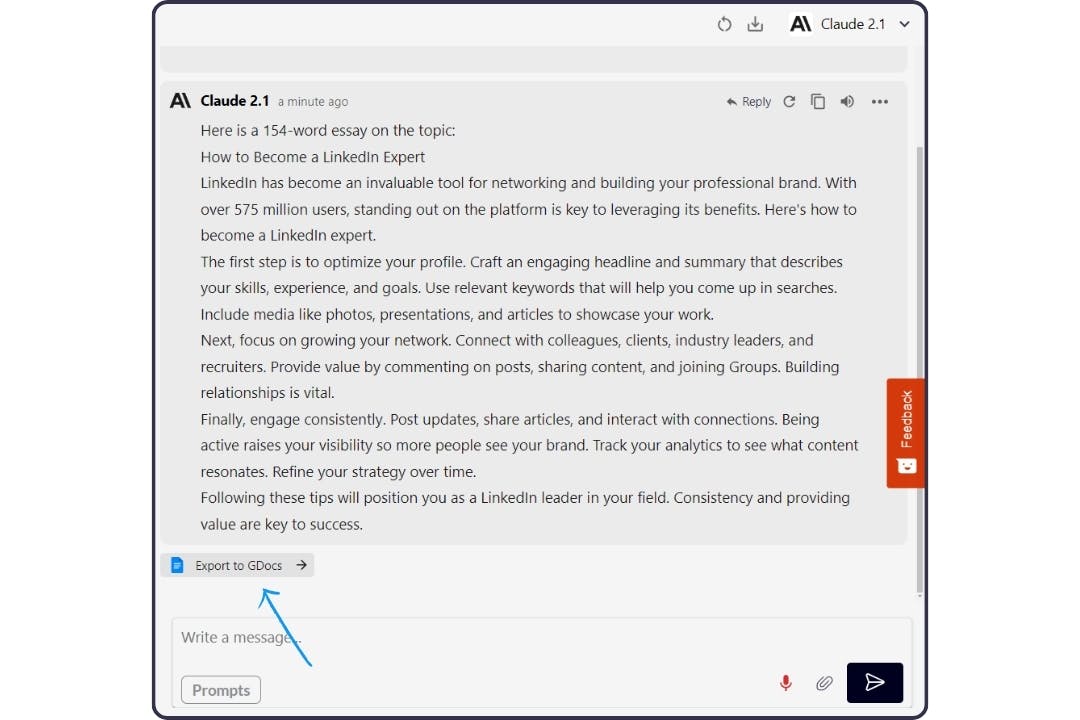Click the Anthropic logo beside model selector
Viewport: 1080px width, 720px height.
coord(800,24)
